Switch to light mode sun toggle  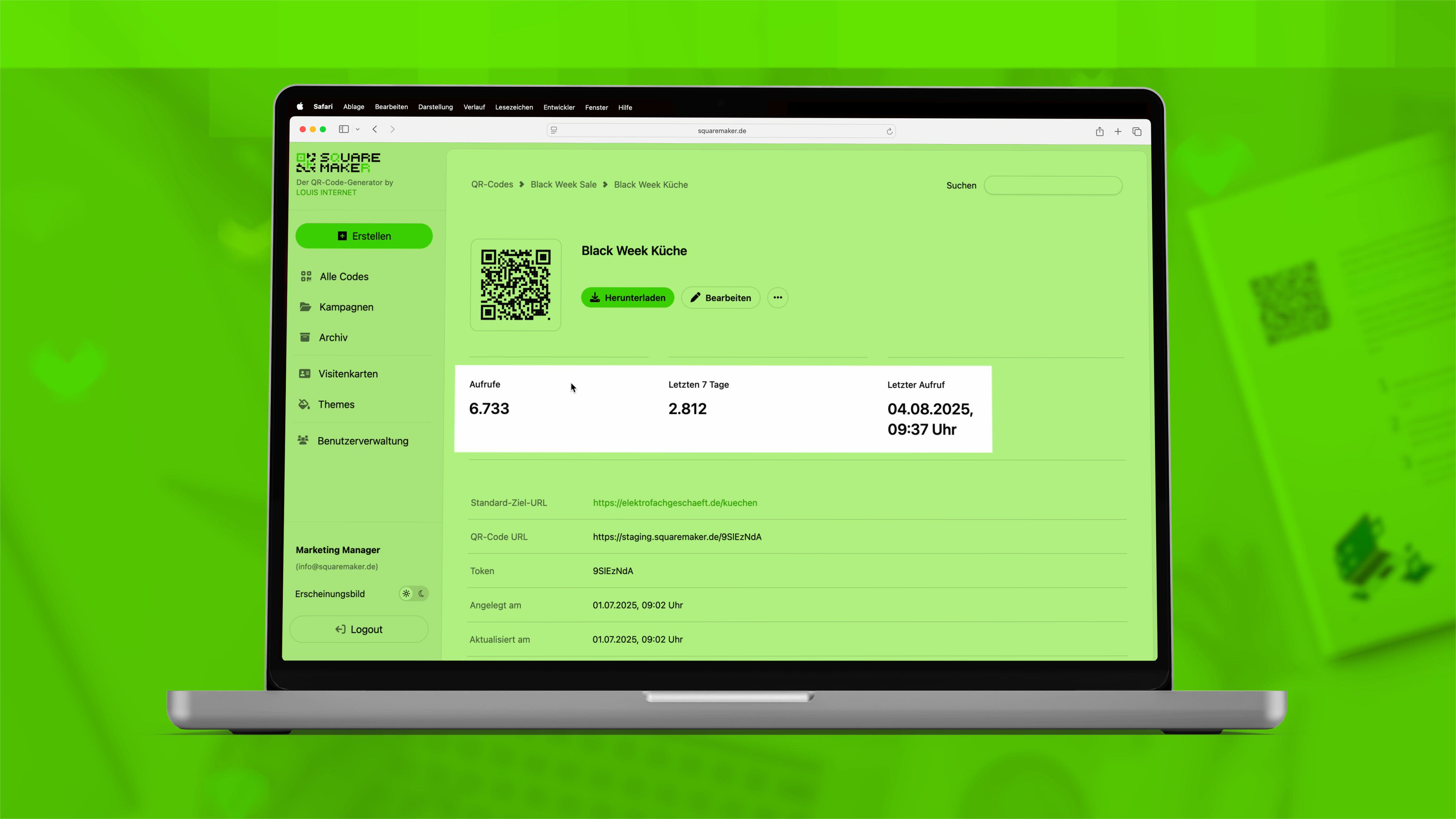click(406, 593)
